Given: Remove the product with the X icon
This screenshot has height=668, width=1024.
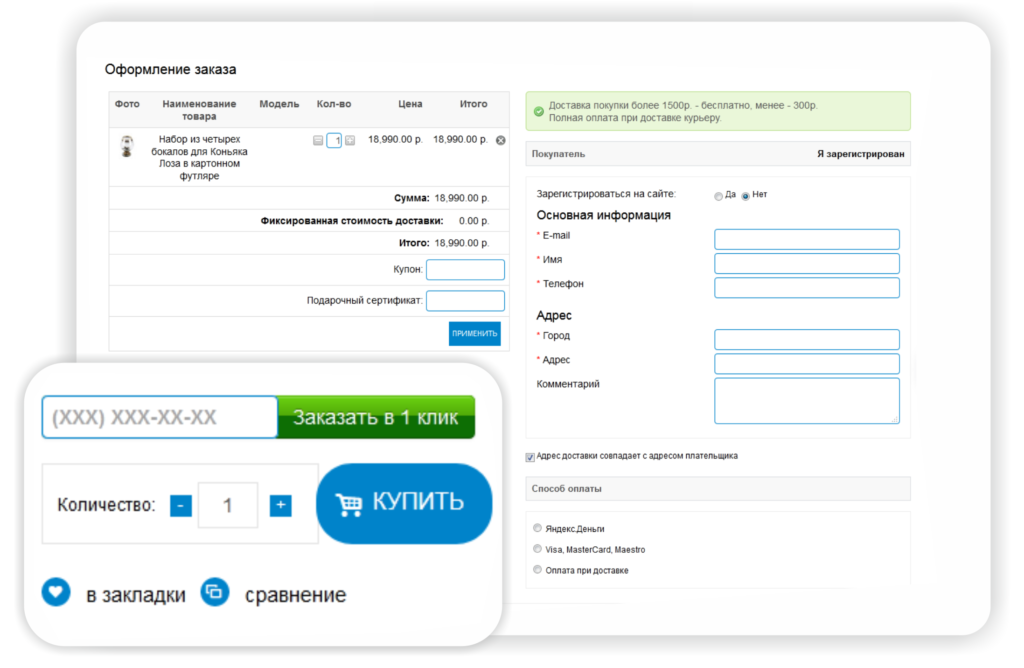Looking at the screenshot, I should click(501, 141).
